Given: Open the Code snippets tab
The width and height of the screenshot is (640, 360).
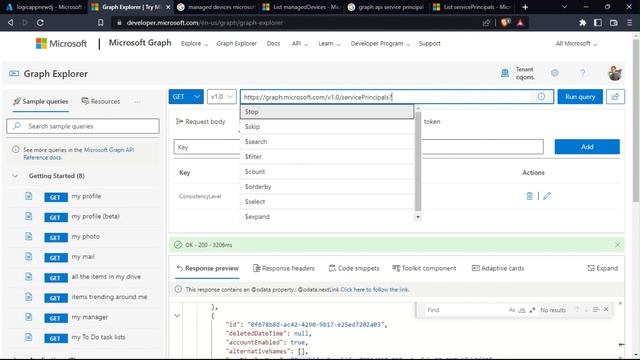Looking at the screenshot, I should pyautogui.click(x=354, y=268).
